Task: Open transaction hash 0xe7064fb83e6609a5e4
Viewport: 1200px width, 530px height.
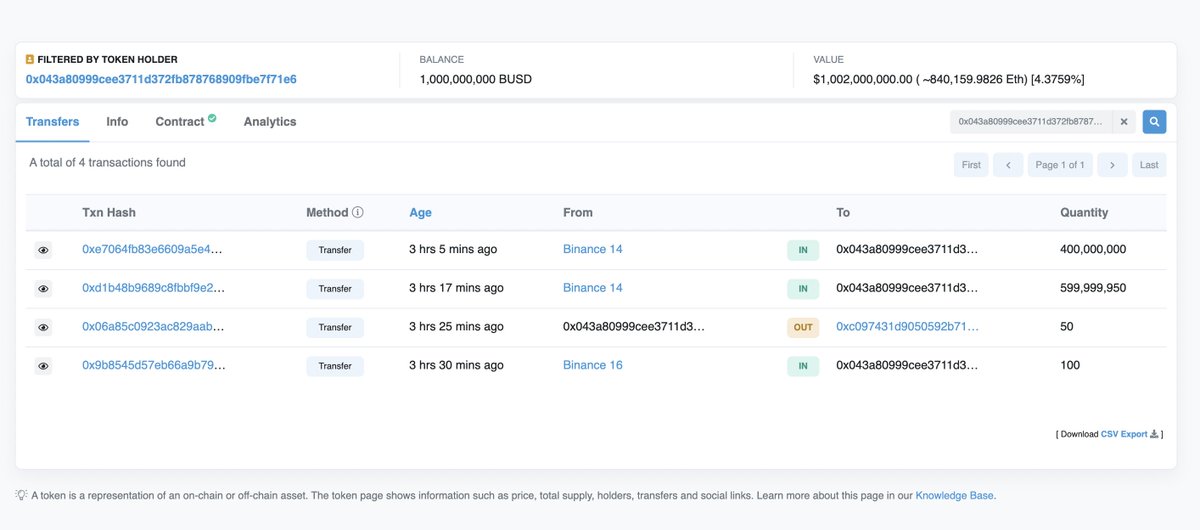Action: click(x=154, y=249)
